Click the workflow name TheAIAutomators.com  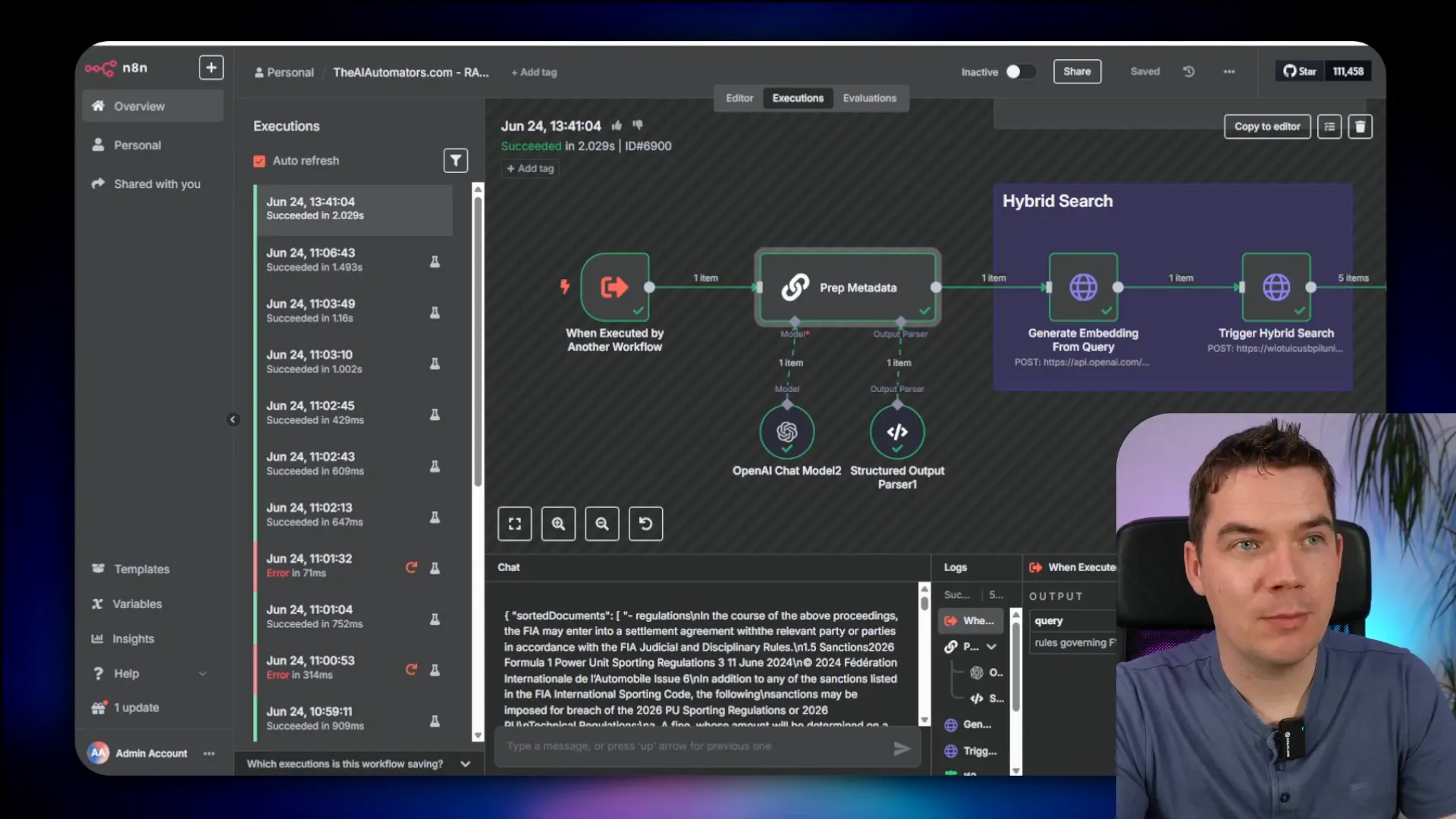(410, 72)
